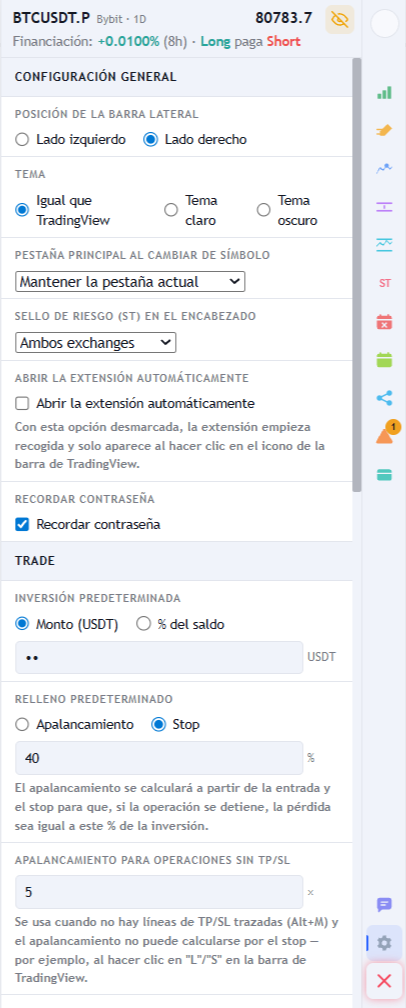The height and width of the screenshot is (1008, 406).
Task: Open the green bar chart icon
Action: pos(384,93)
